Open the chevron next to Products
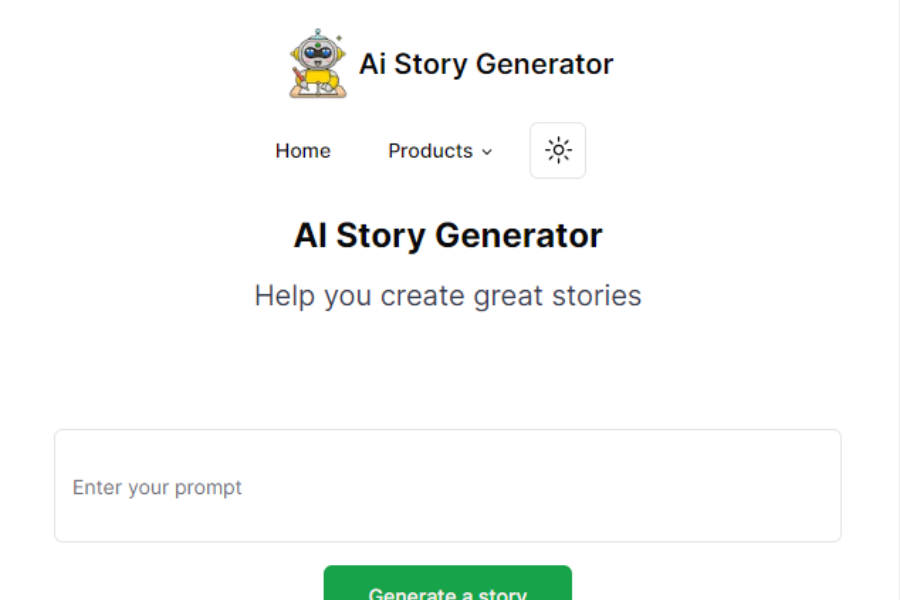Image resolution: width=900 pixels, height=600 pixels. click(487, 152)
